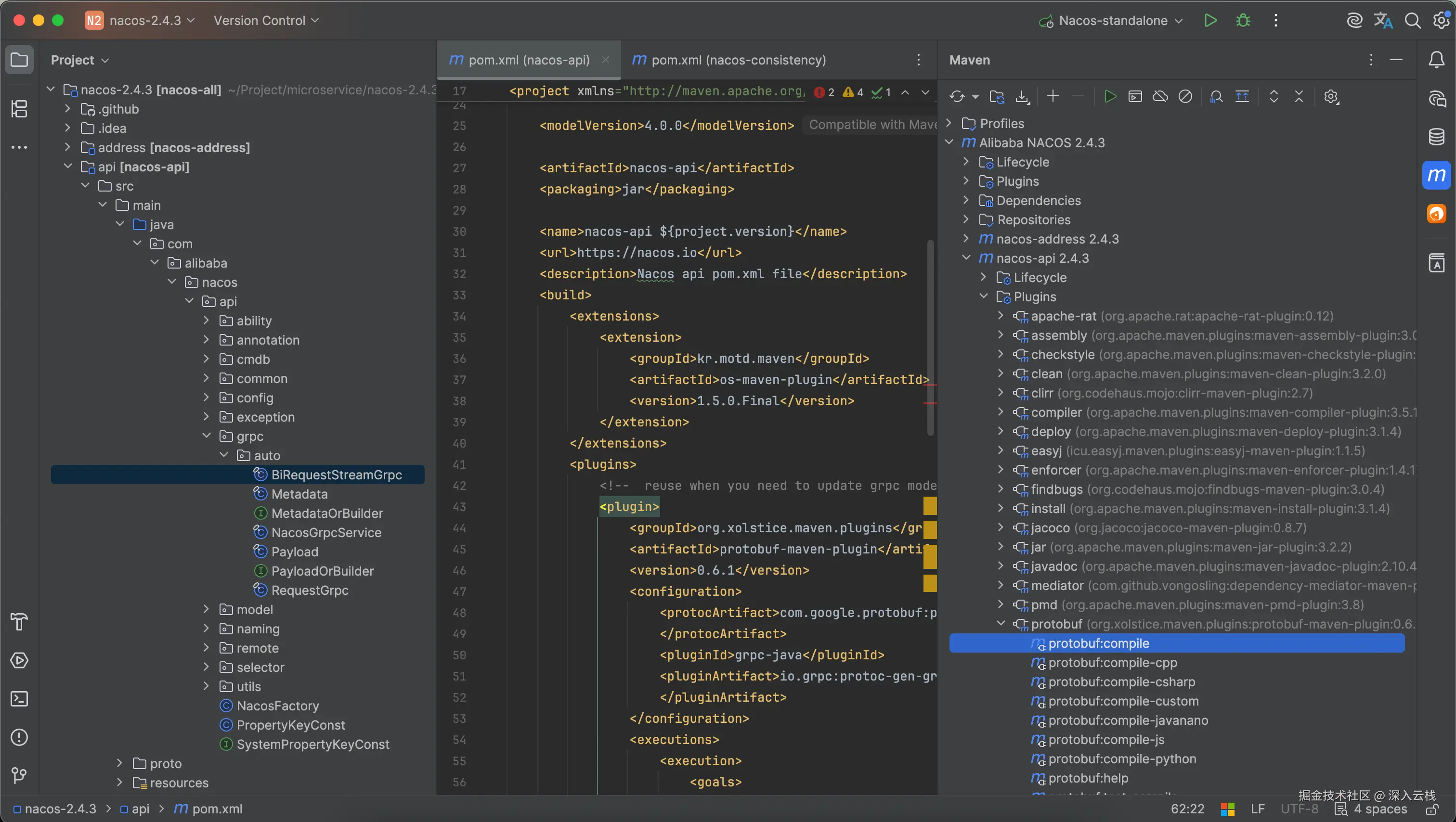Go to next highlighted error
This screenshot has width=1456, height=822.
[925, 92]
